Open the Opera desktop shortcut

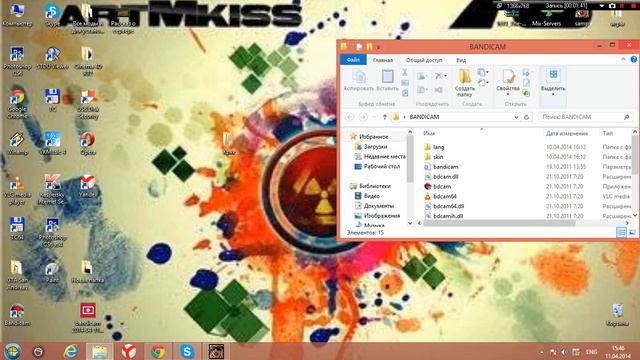coord(87,144)
